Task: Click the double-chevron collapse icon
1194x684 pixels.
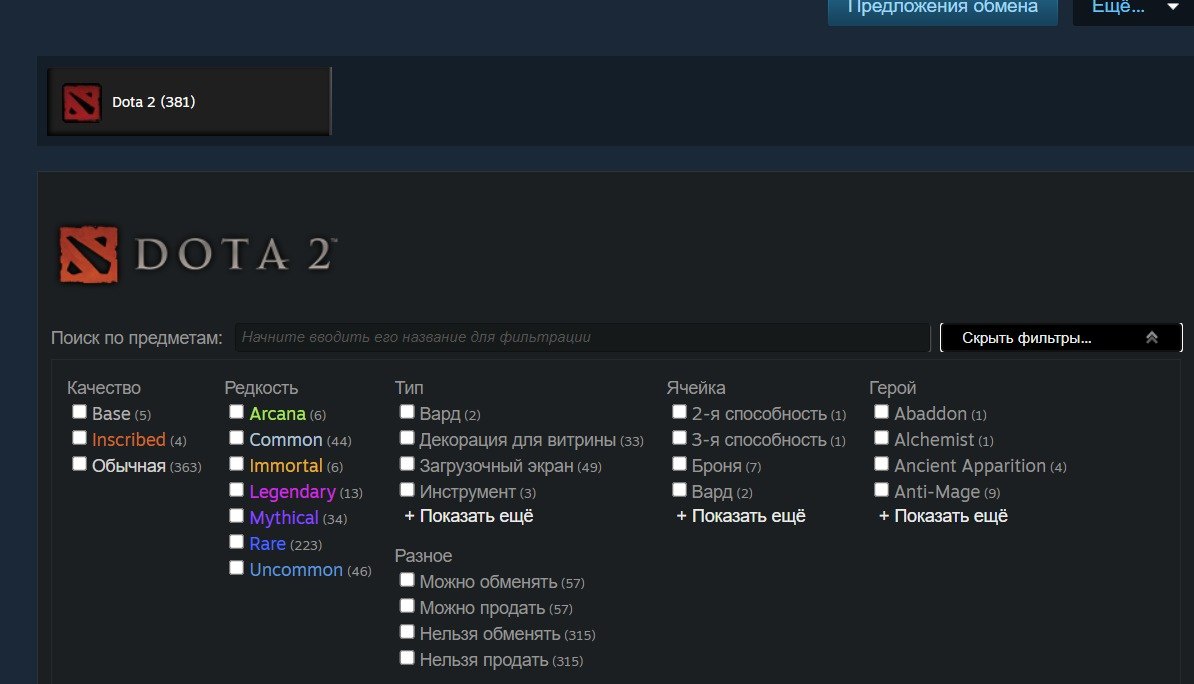Action: (x=1152, y=337)
